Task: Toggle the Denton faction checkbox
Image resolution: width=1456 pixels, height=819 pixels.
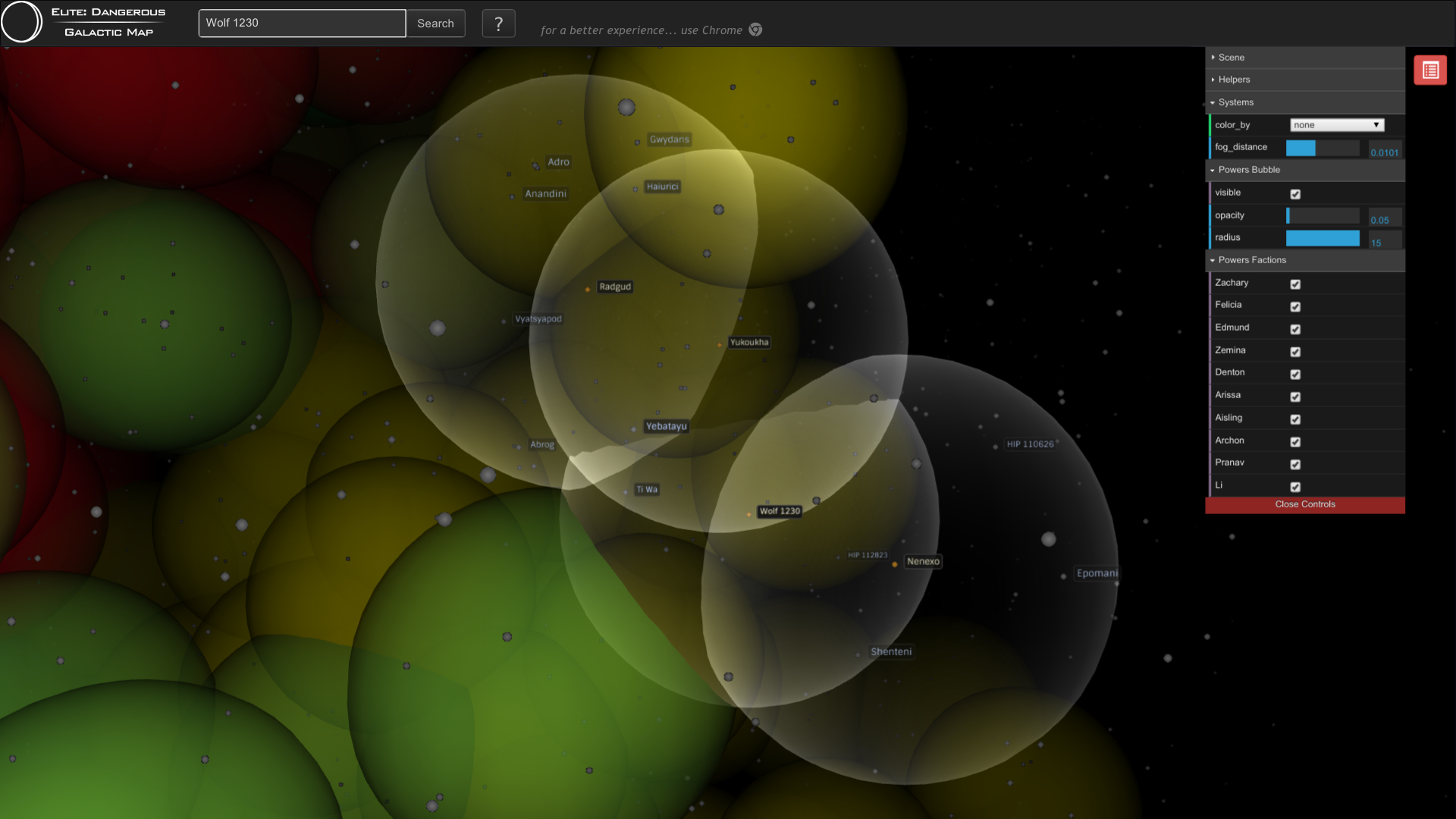Action: 1295,375
